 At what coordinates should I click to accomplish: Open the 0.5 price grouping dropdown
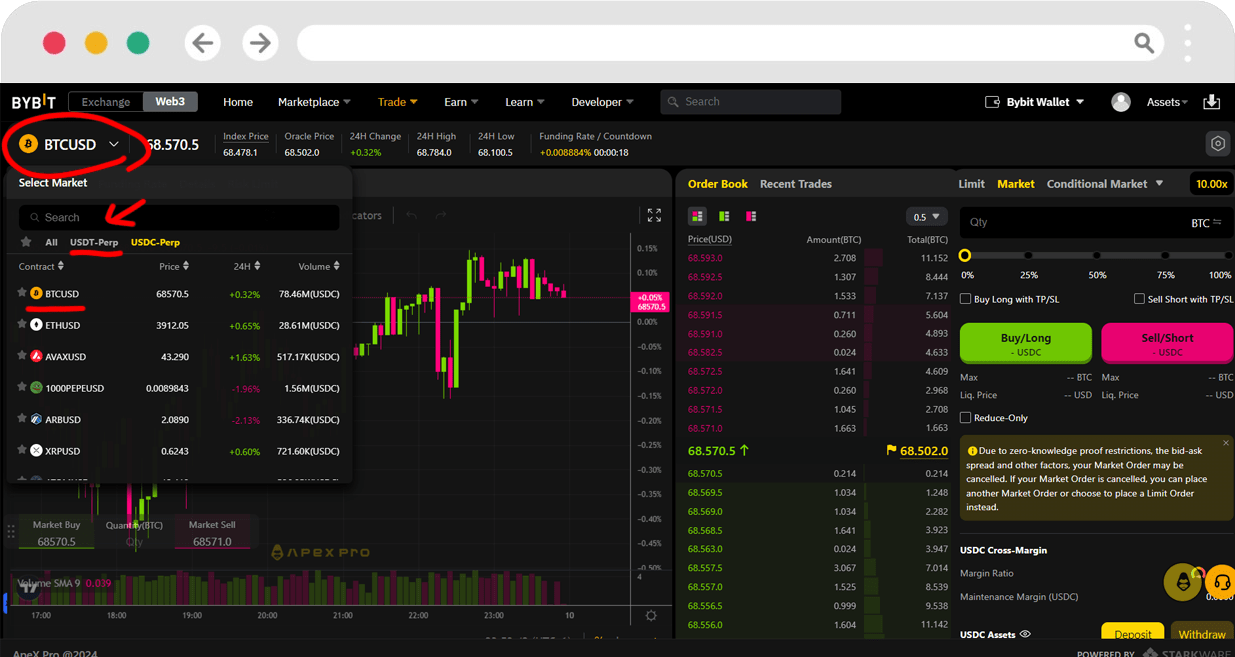point(926,217)
